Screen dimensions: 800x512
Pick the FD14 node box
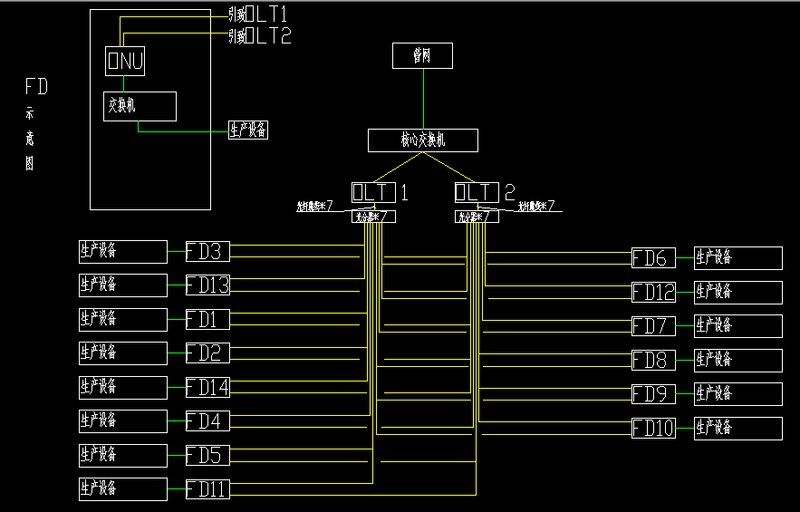click(208, 387)
